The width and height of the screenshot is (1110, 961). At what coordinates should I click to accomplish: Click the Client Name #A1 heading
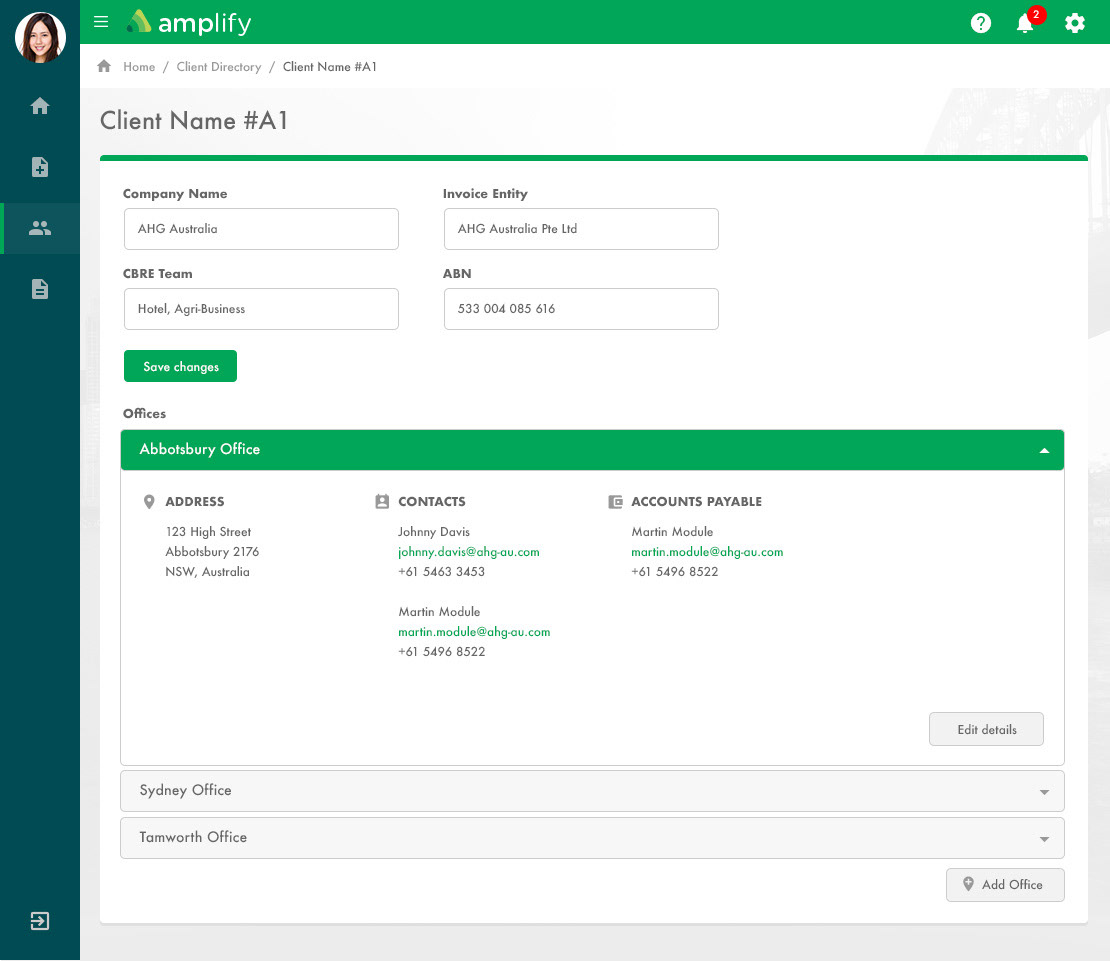click(194, 120)
